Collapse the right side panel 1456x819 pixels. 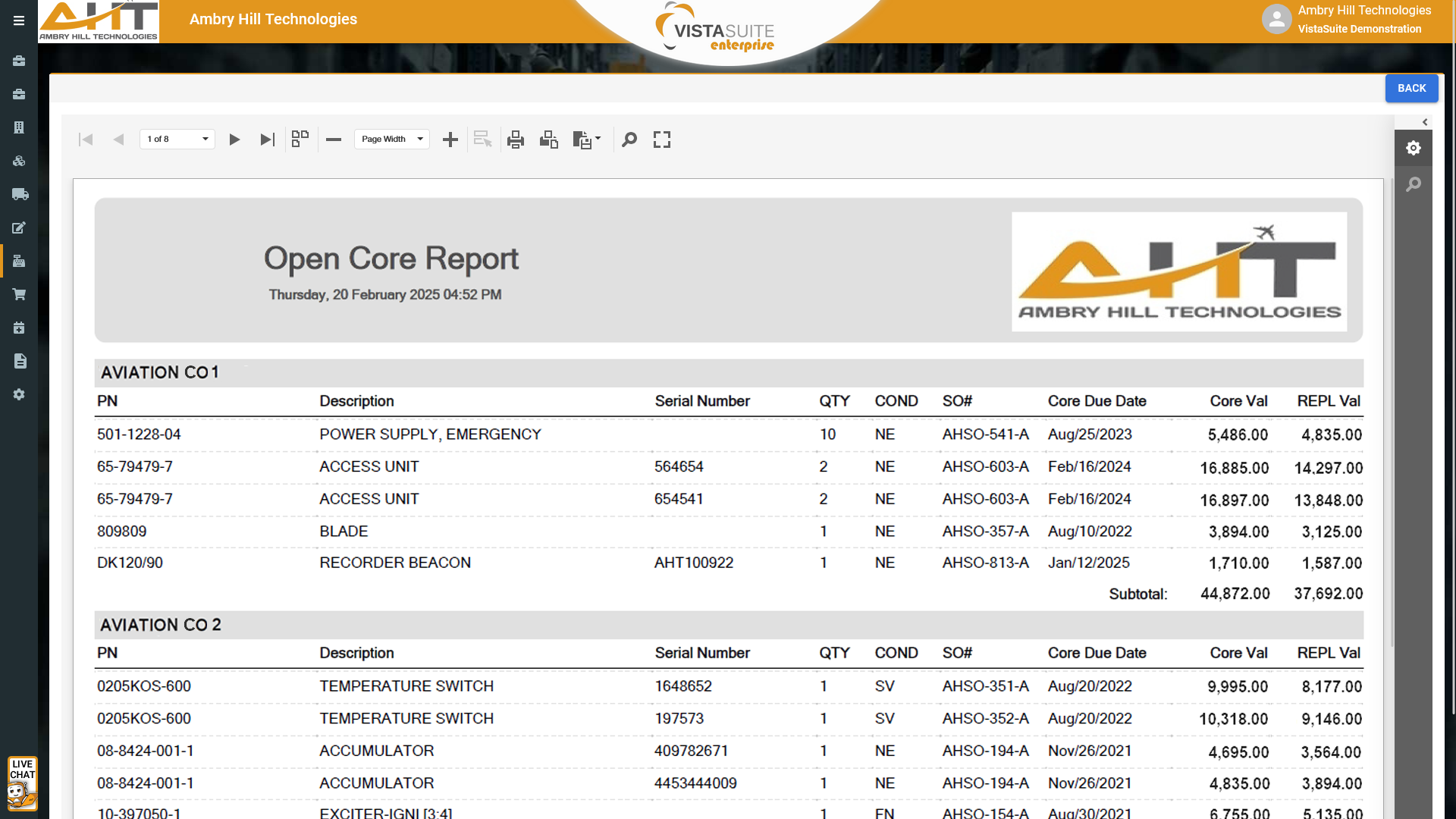1425,122
